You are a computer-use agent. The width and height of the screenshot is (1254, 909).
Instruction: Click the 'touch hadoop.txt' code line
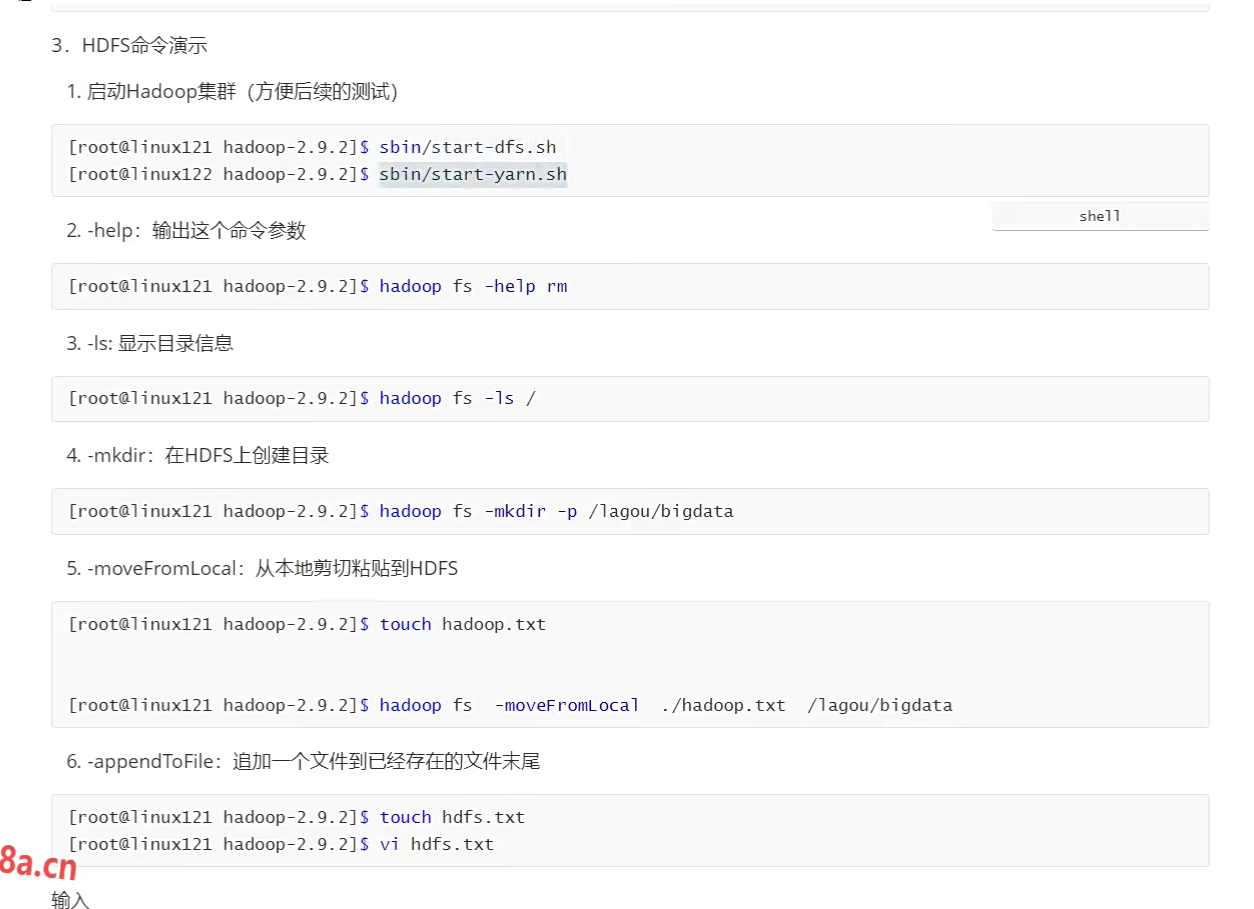pyautogui.click(x=462, y=624)
